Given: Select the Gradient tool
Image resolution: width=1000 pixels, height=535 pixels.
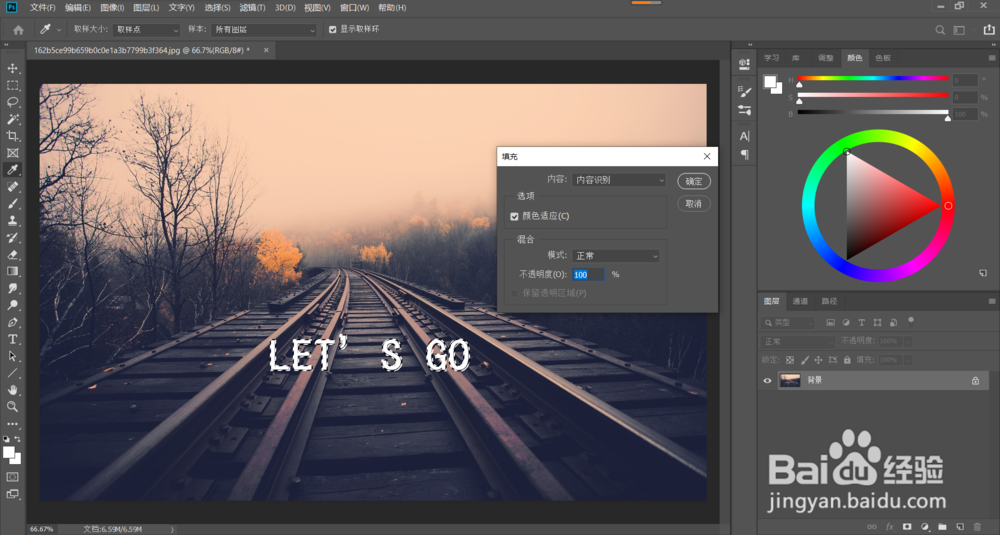Looking at the screenshot, I should pos(12,272).
